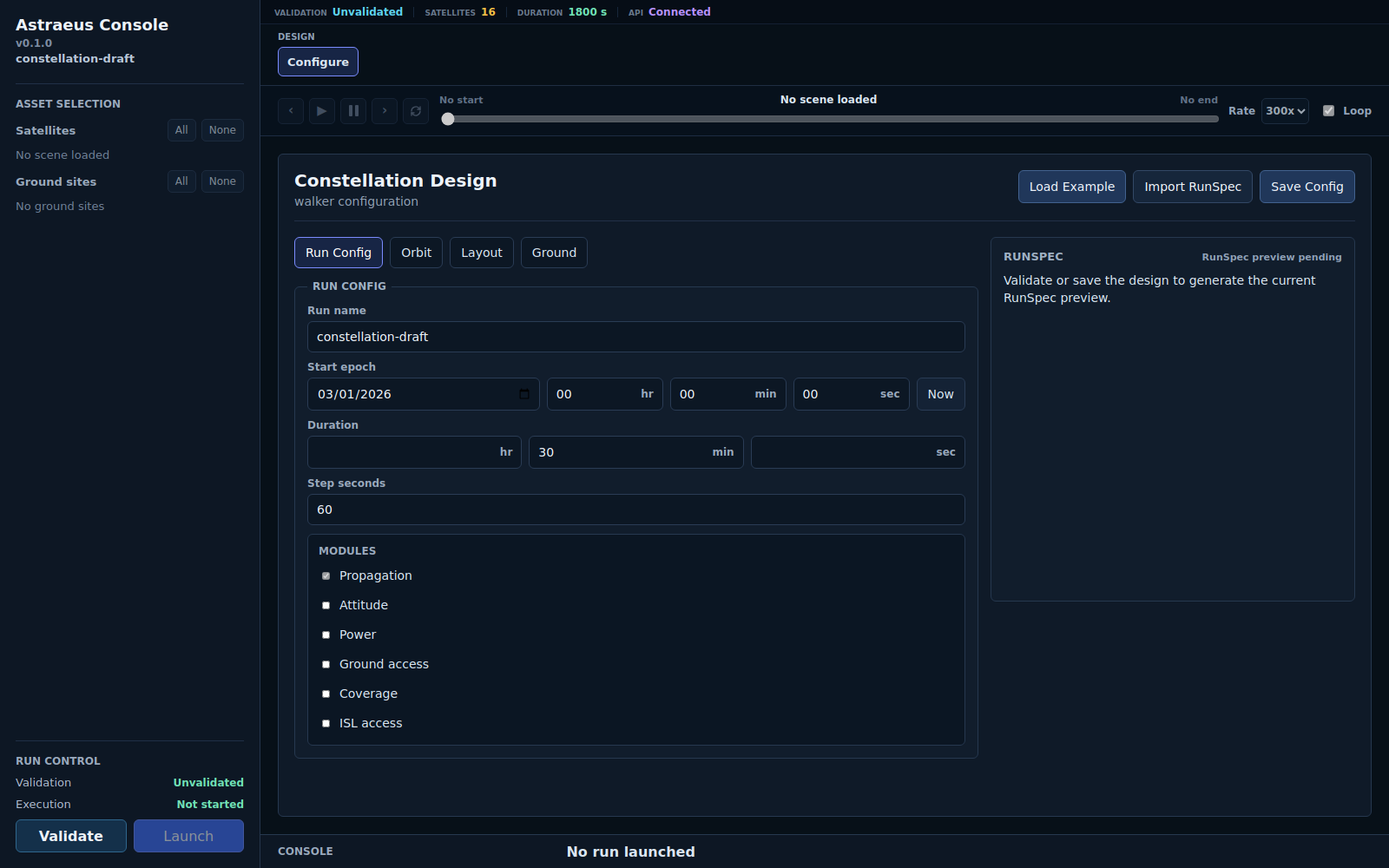This screenshot has width=1389, height=868.
Task: Click the start epoch seconds field
Action: [x=852, y=394]
